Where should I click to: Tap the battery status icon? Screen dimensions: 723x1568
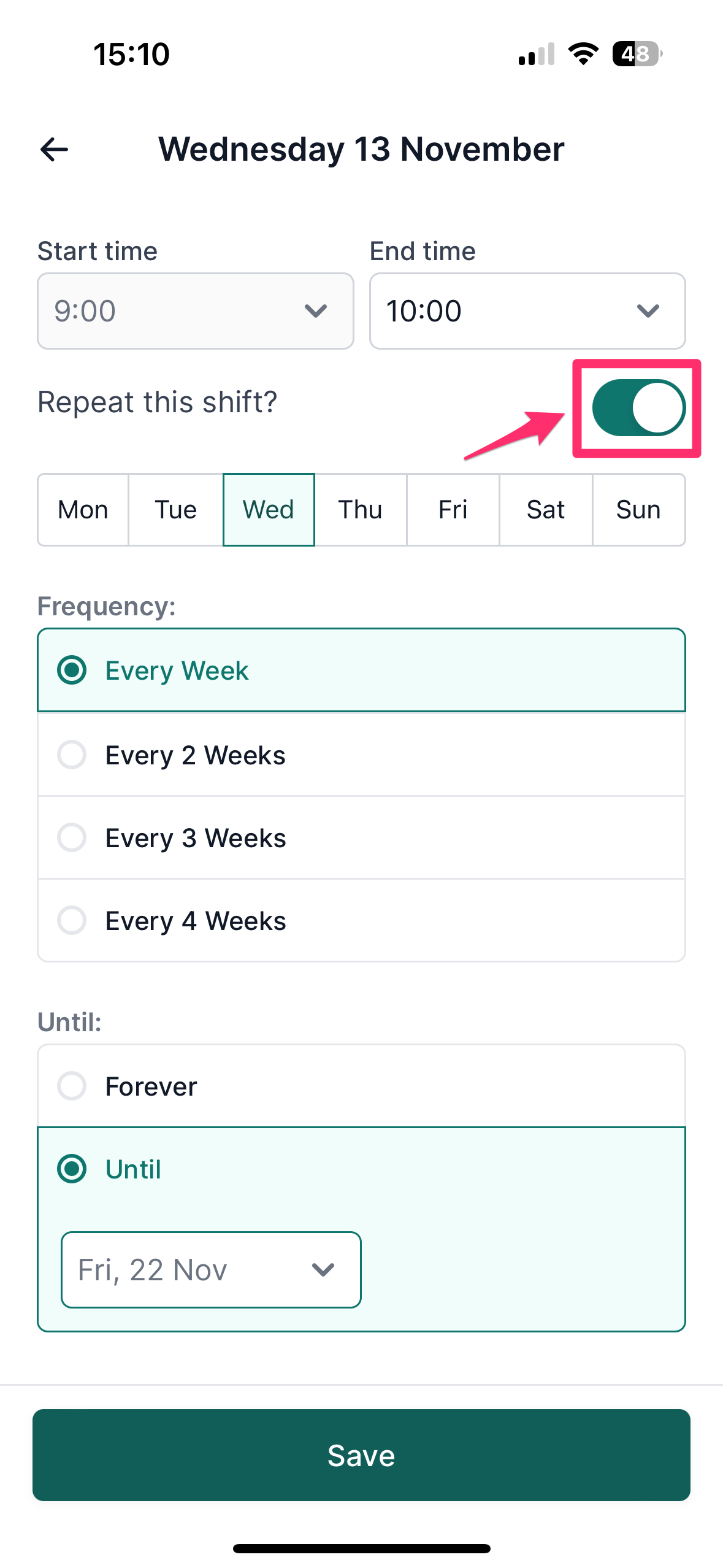coord(637,54)
